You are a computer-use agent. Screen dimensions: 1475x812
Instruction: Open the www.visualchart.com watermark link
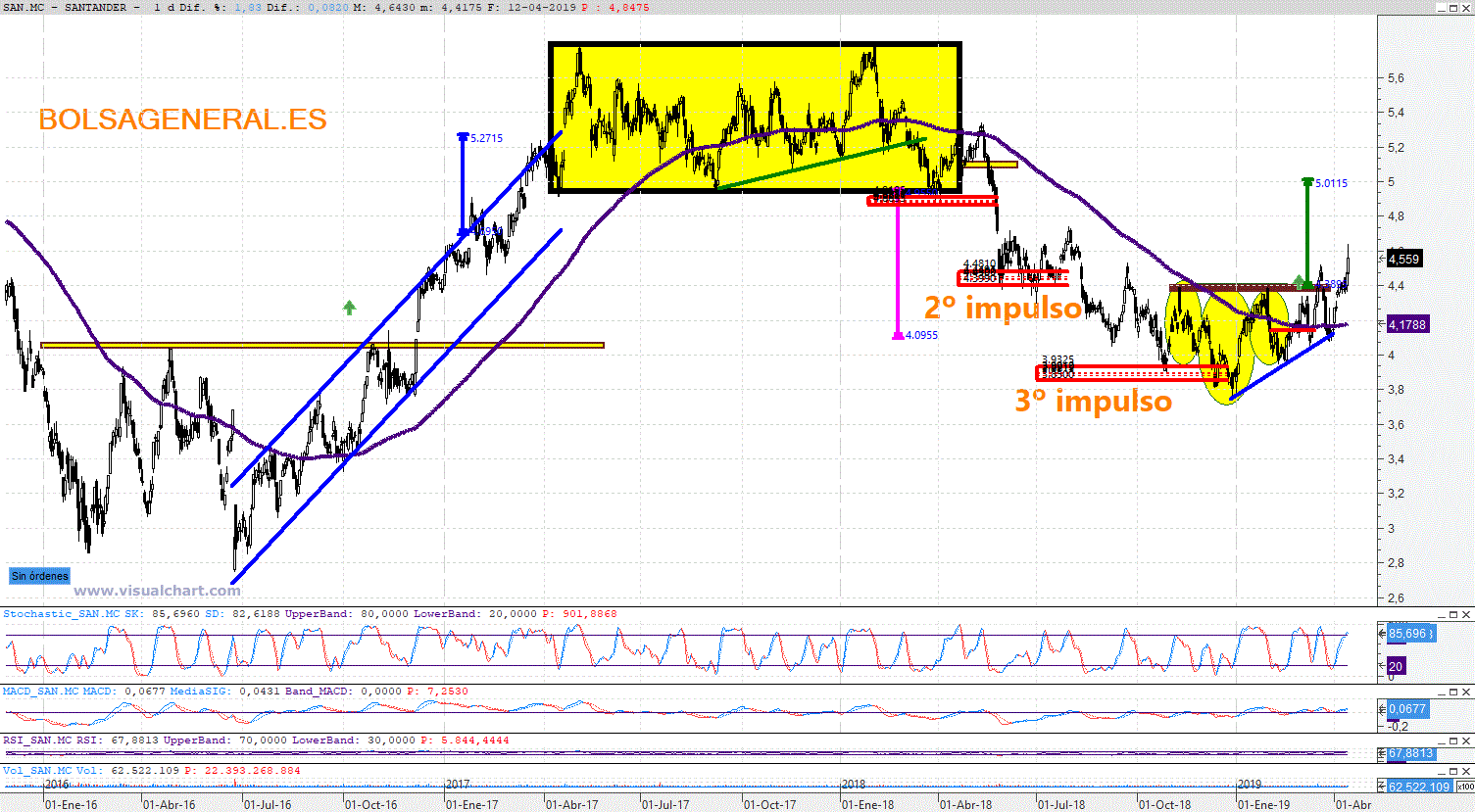coord(157,591)
